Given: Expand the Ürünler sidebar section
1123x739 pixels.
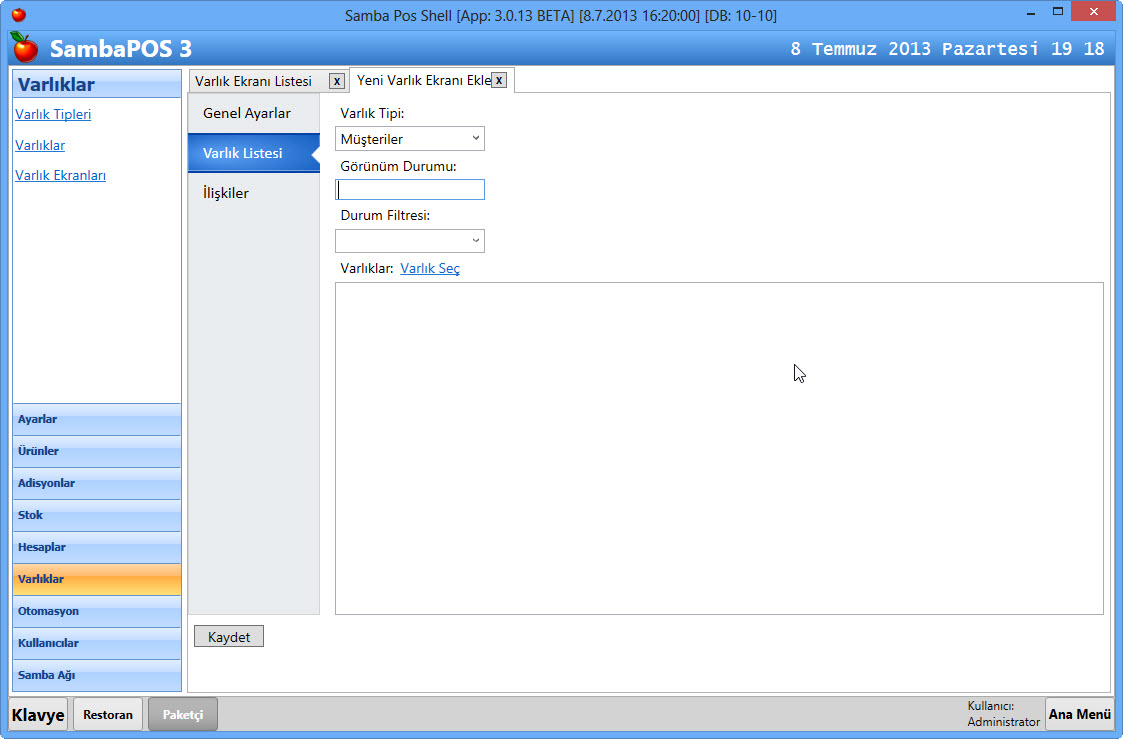Looking at the screenshot, I should 97,451.
